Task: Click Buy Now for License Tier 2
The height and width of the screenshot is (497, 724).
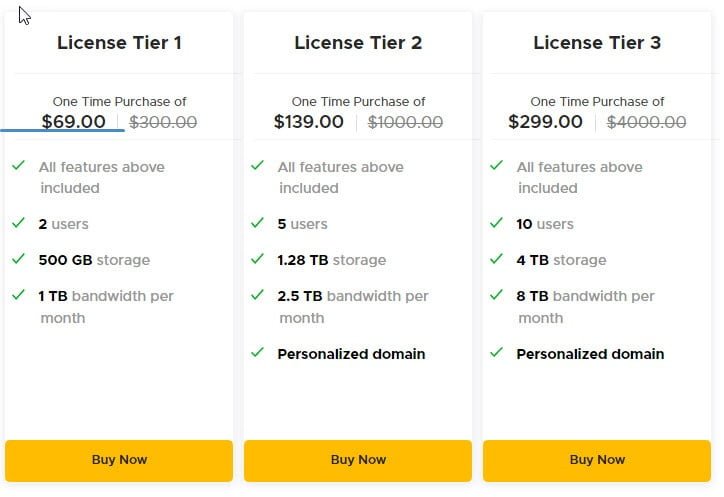Action: coord(358,461)
